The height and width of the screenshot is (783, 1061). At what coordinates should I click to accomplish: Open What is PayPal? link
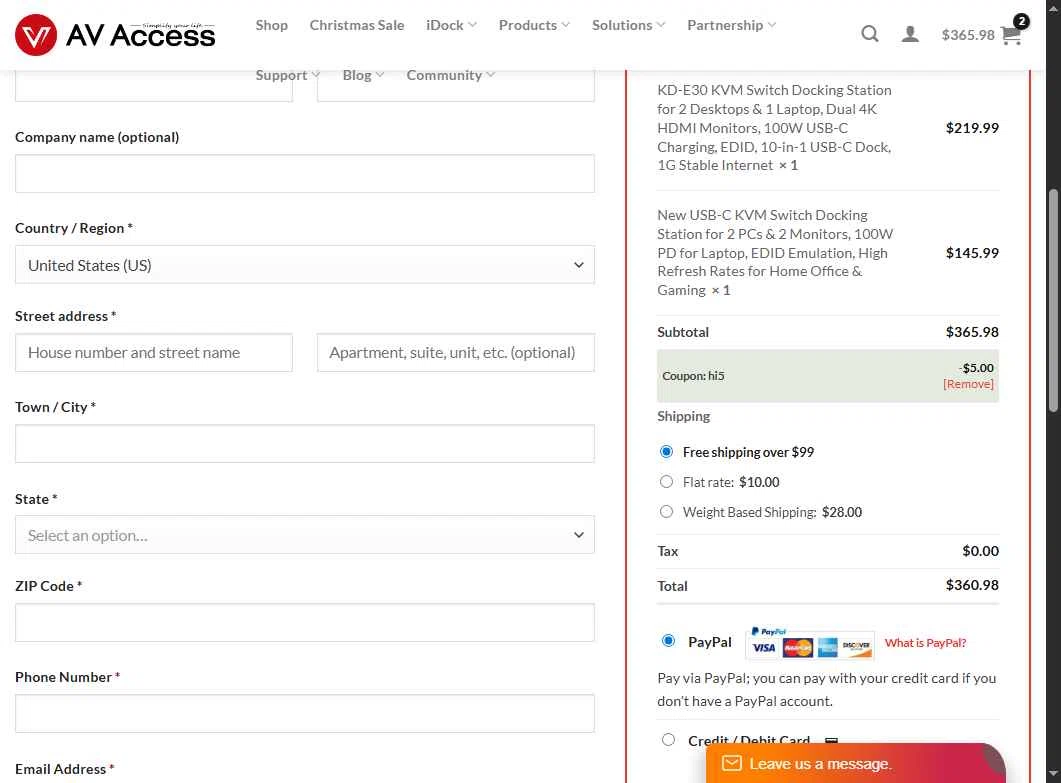(x=925, y=643)
